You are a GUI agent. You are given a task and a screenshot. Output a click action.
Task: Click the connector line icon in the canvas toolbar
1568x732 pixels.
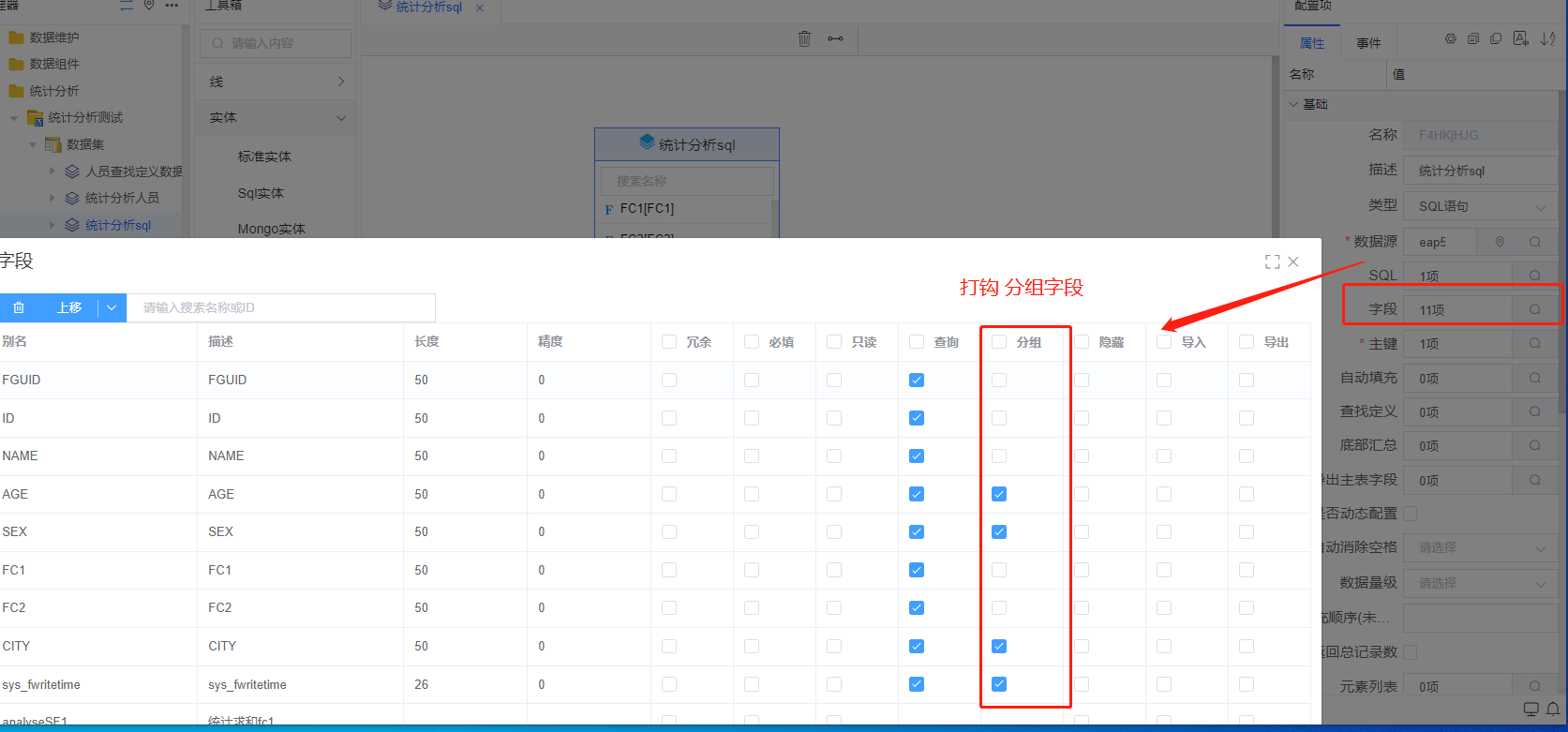(835, 38)
